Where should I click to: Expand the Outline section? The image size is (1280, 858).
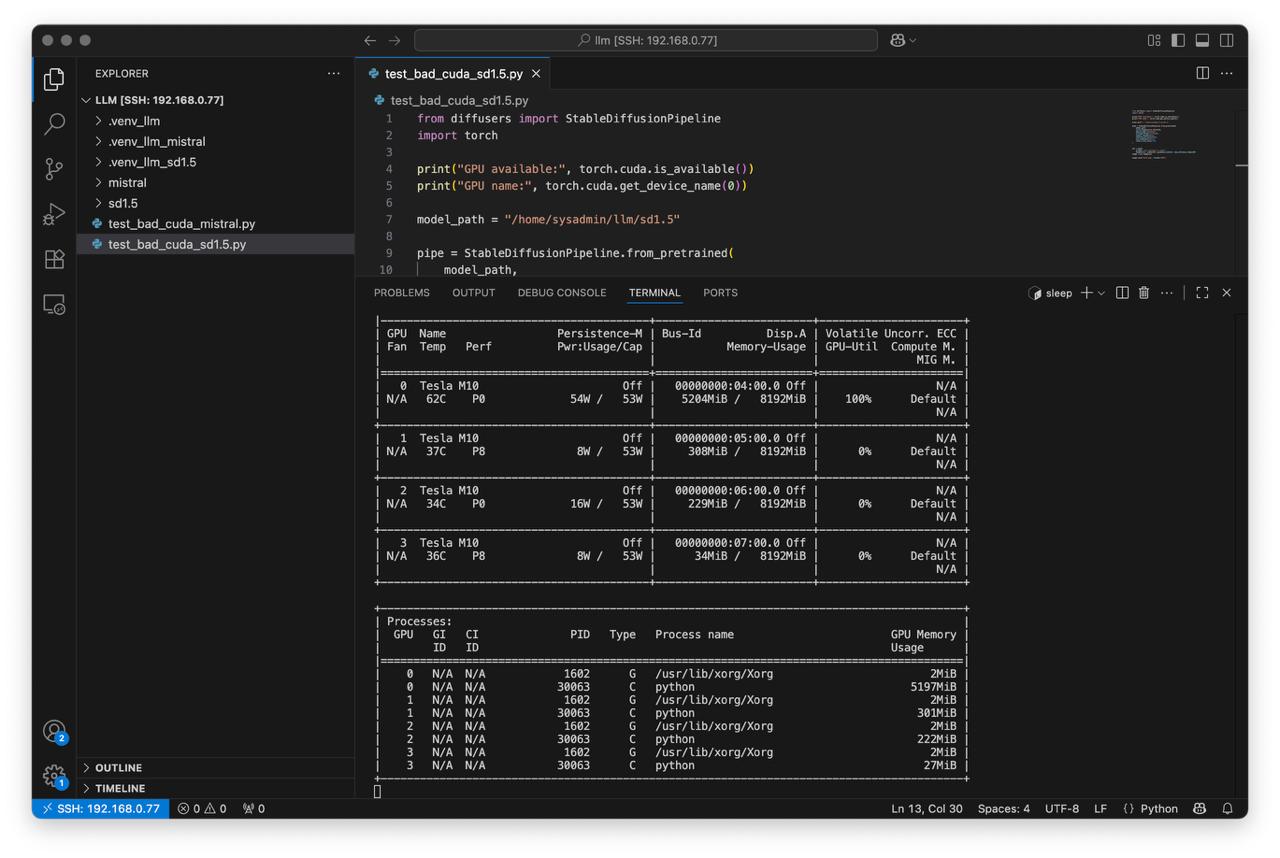[215, 767]
